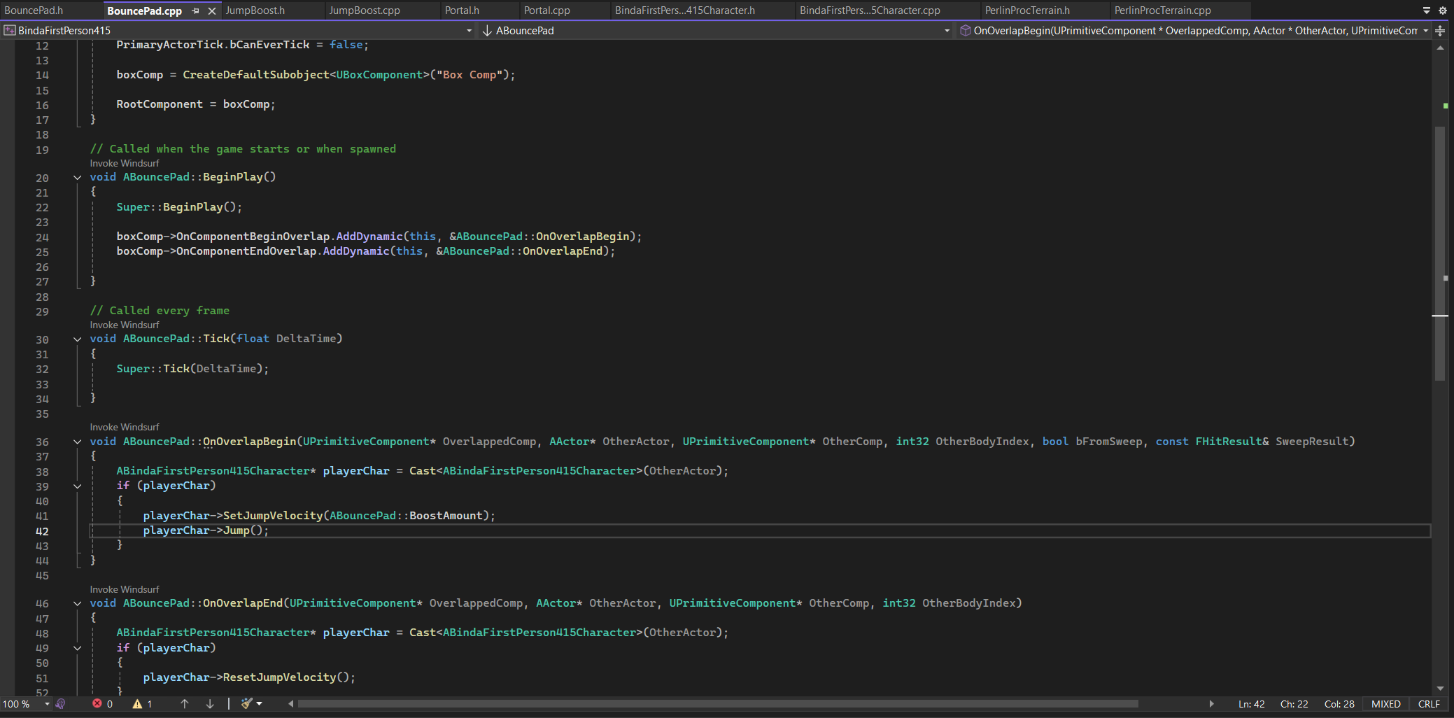Image resolution: width=1454 pixels, height=718 pixels.
Task: Open the ABouncePad class dropdown
Action: pos(948,31)
